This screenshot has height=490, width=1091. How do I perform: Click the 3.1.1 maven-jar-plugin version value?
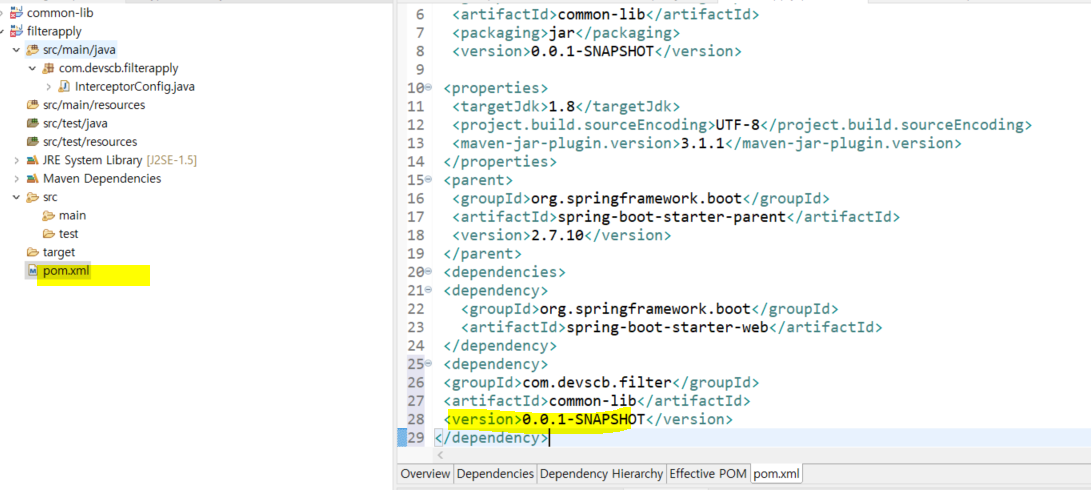pyautogui.click(x=703, y=143)
